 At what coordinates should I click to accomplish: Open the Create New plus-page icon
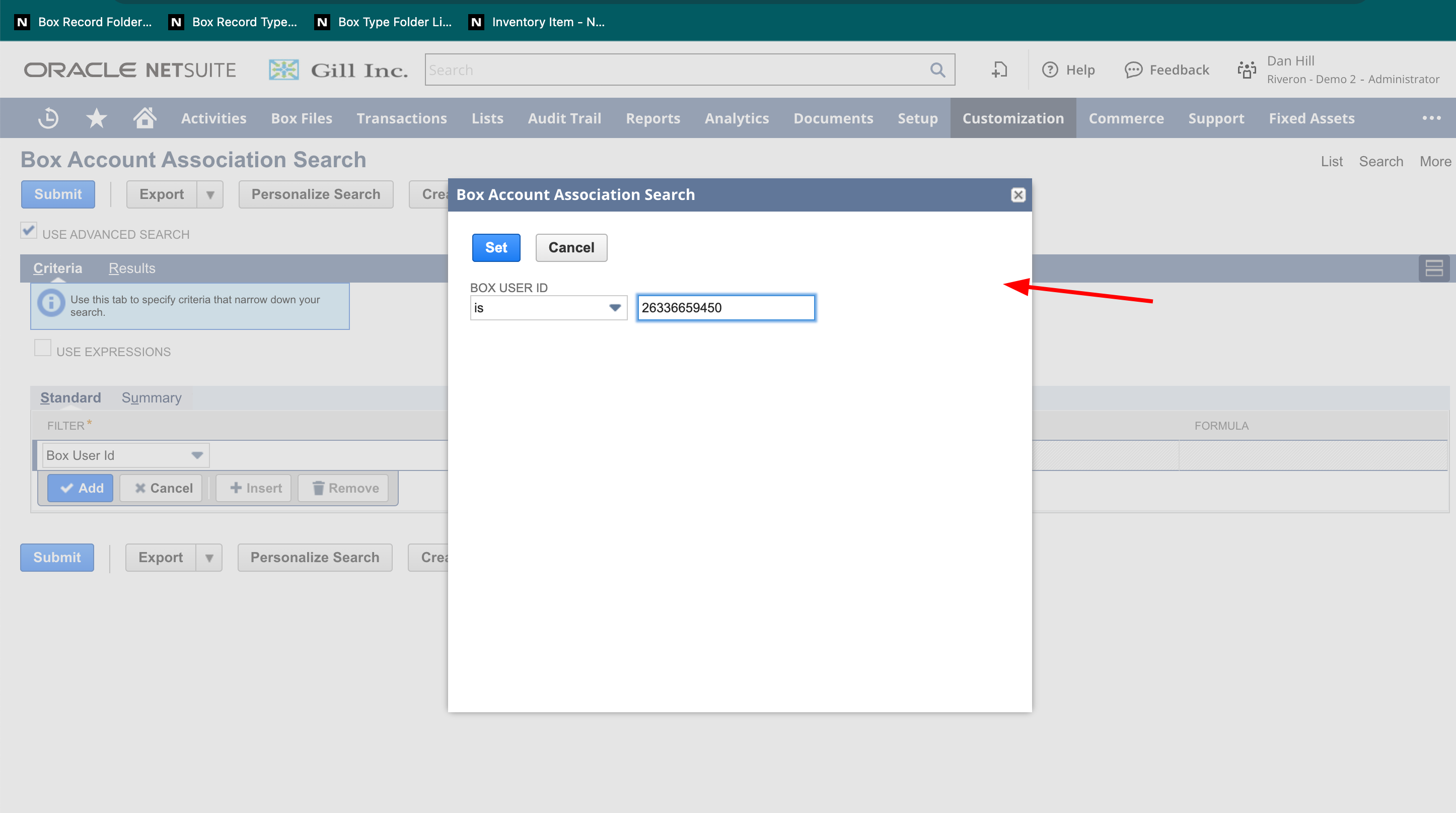tap(999, 70)
